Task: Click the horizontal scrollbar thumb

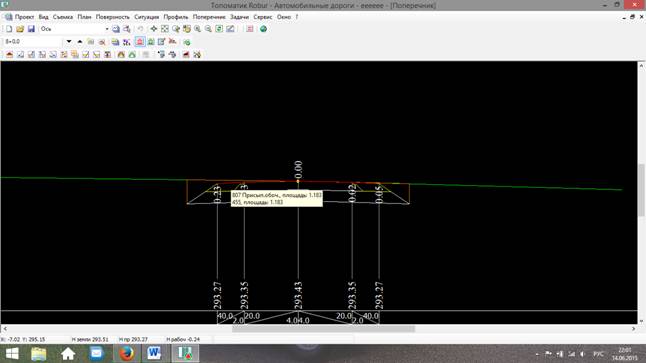Action: 323,329
